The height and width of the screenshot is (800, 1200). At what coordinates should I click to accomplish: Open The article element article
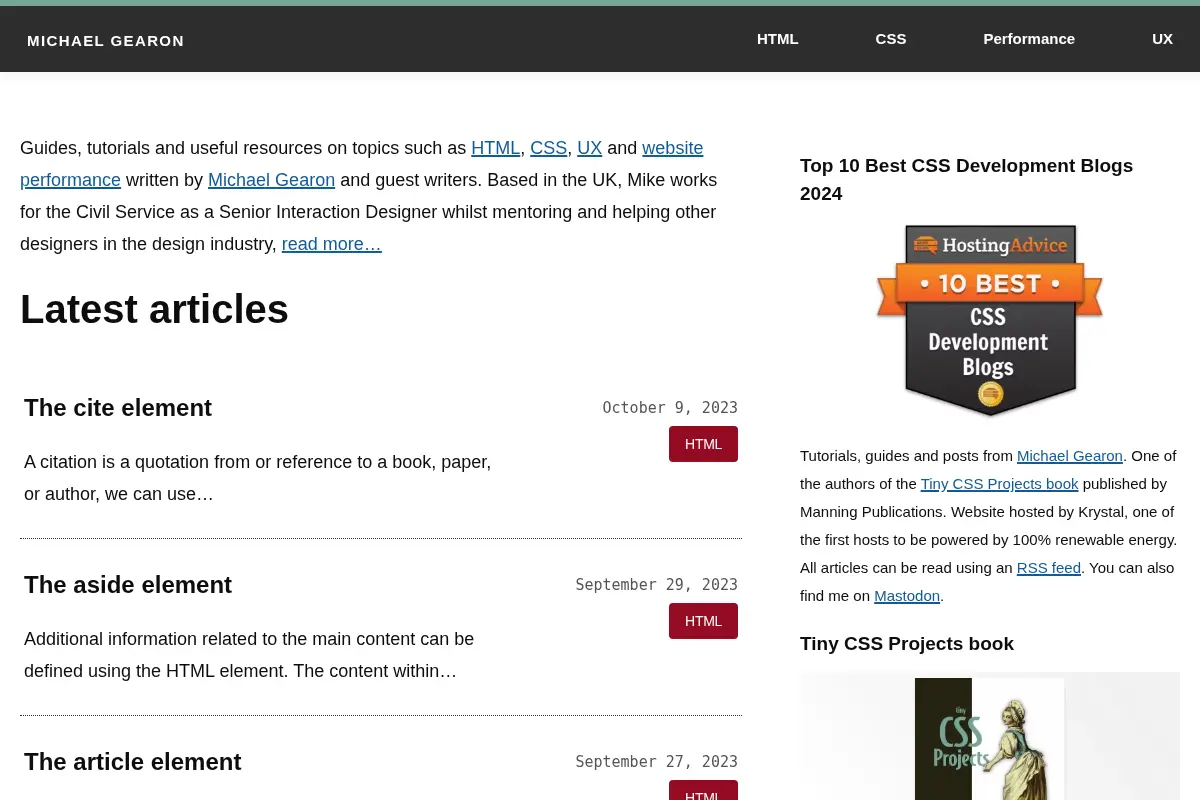(x=133, y=762)
